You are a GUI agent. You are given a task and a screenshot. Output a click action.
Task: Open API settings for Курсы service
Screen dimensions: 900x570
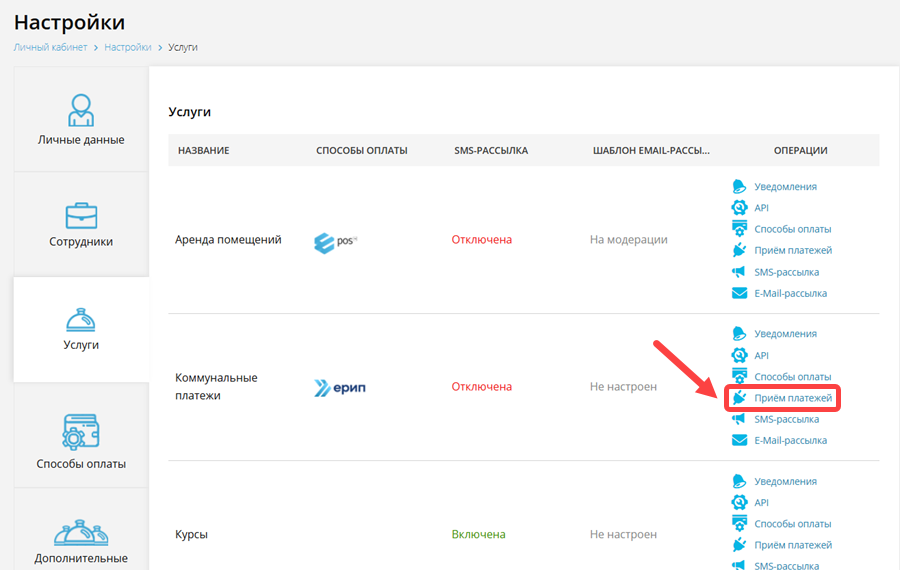pyautogui.click(x=761, y=502)
